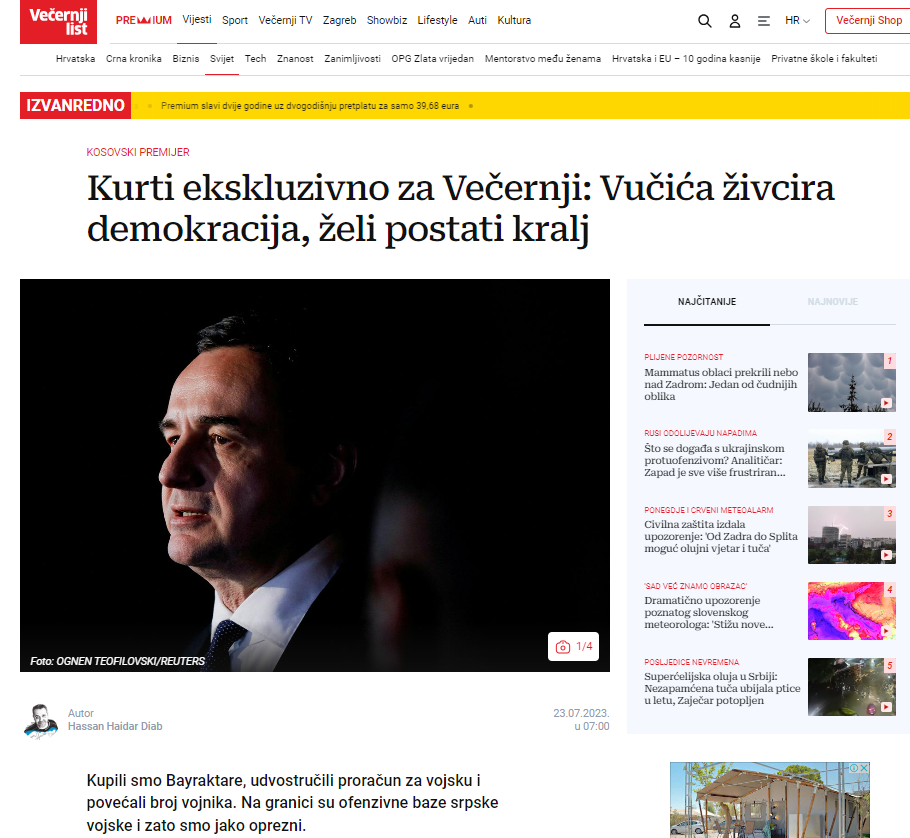The height and width of the screenshot is (838, 910).
Task: Go to the Večernji list logo home
Action: [58, 22]
